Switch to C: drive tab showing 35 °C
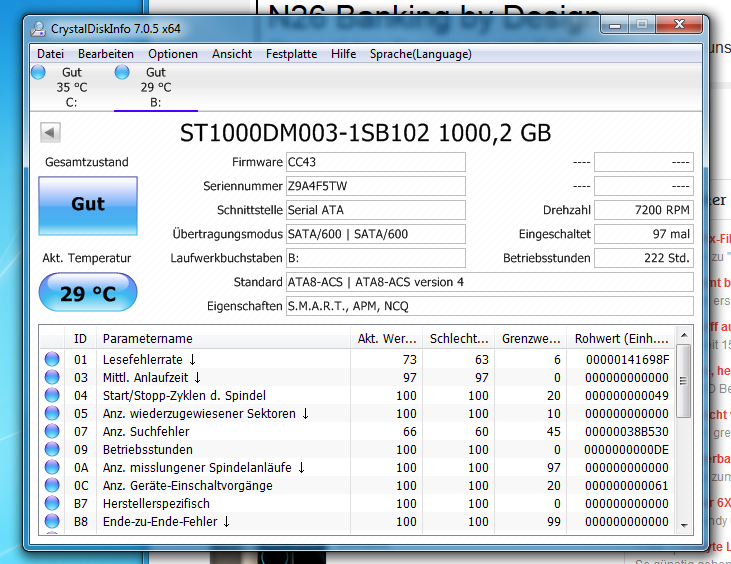The width and height of the screenshot is (731, 564). pyautogui.click(x=72, y=87)
